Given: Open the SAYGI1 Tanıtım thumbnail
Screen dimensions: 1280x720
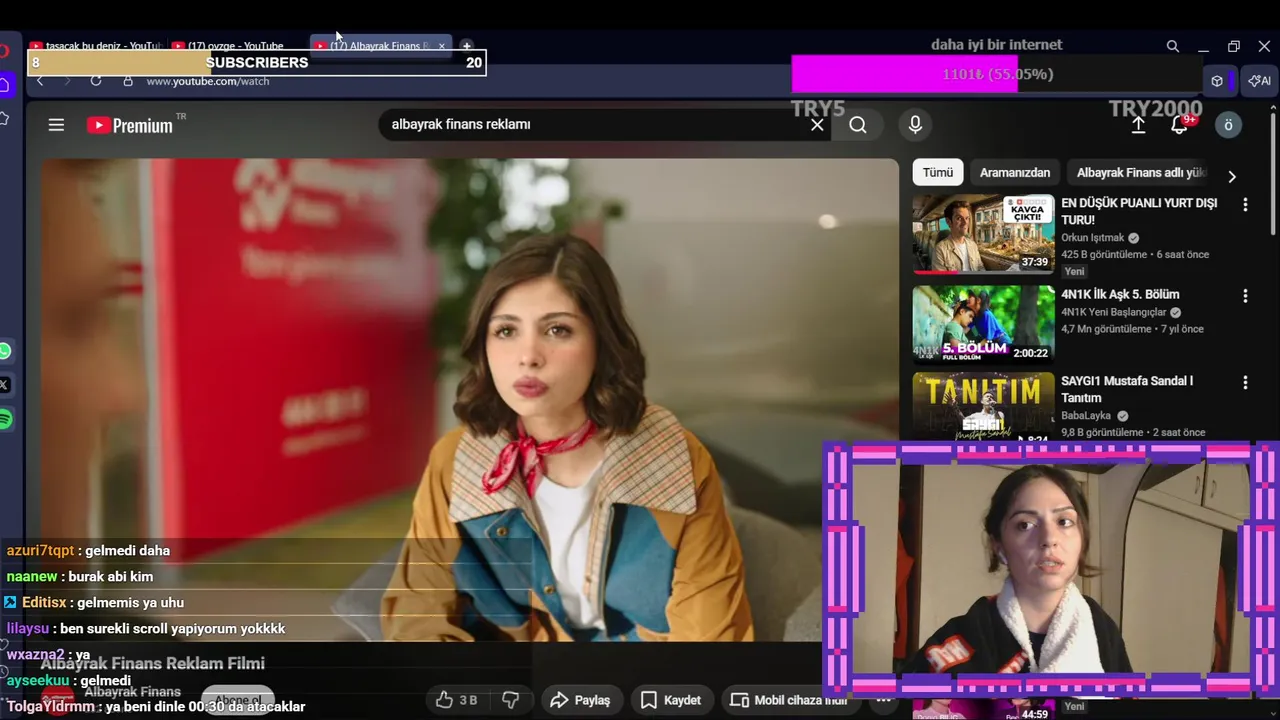Looking at the screenshot, I should click(983, 406).
